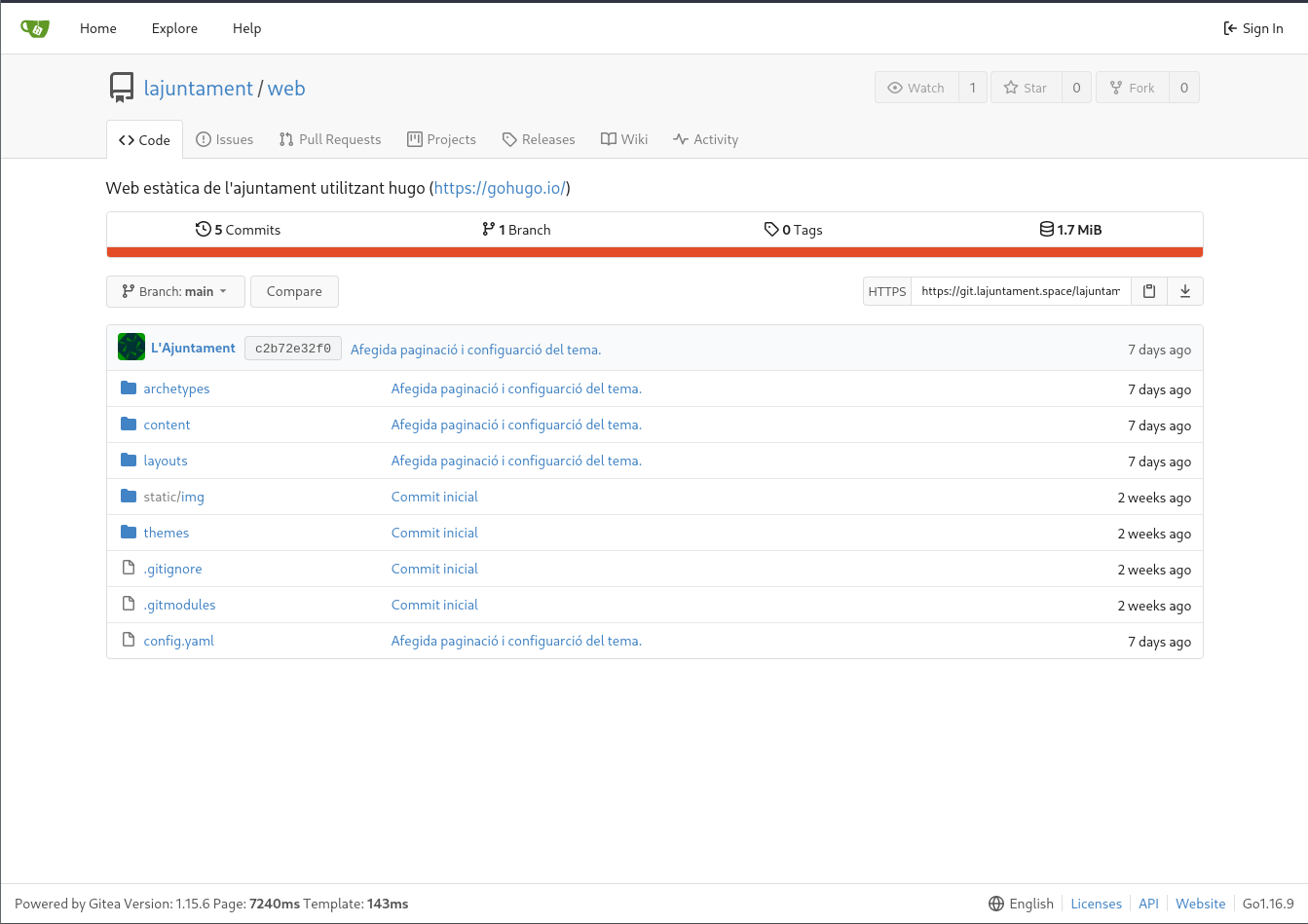
Task: Click the .gitignore file icon
Action: [x=129, y=569]
